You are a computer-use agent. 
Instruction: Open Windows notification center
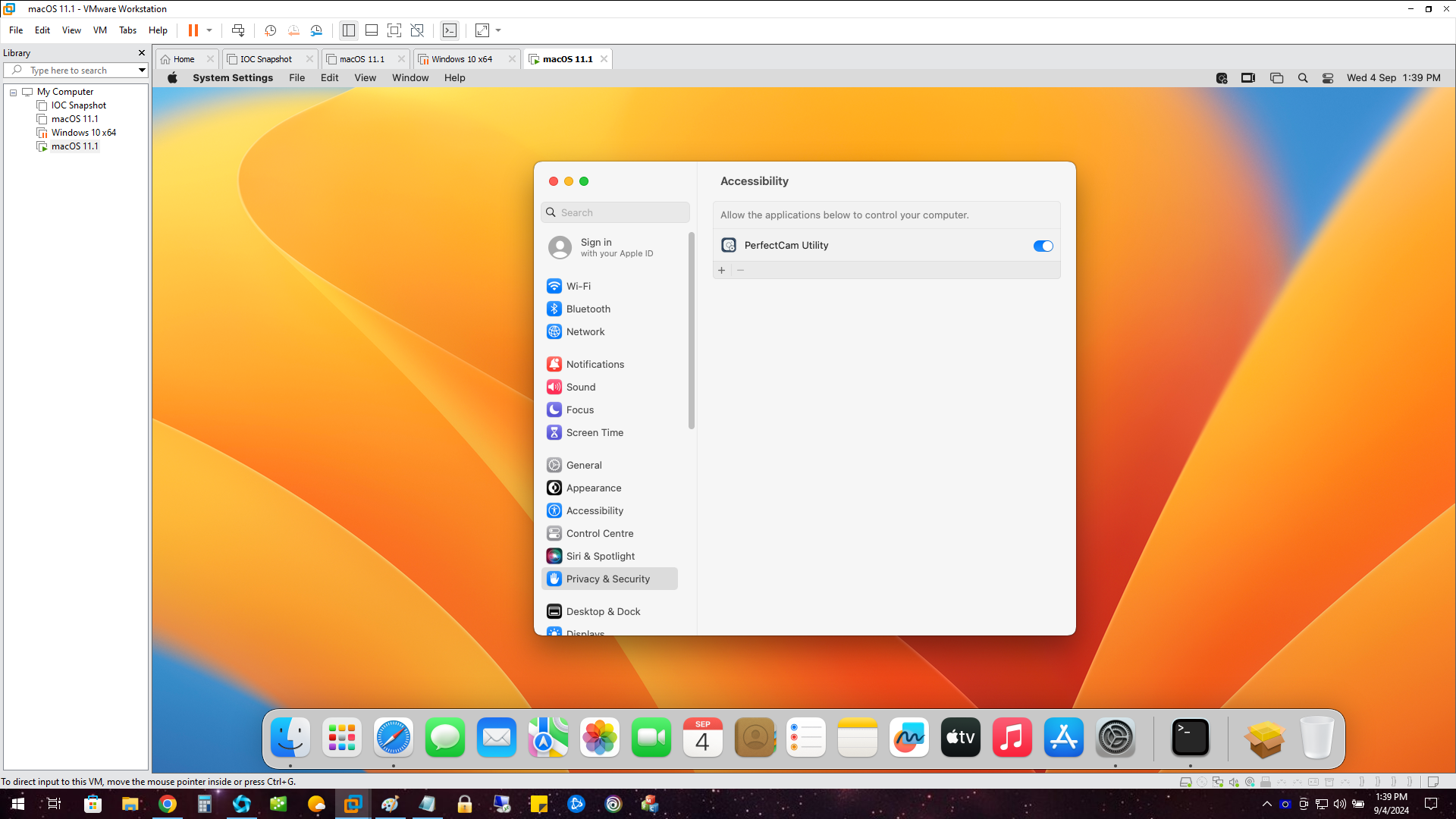tap(1432, 804)
